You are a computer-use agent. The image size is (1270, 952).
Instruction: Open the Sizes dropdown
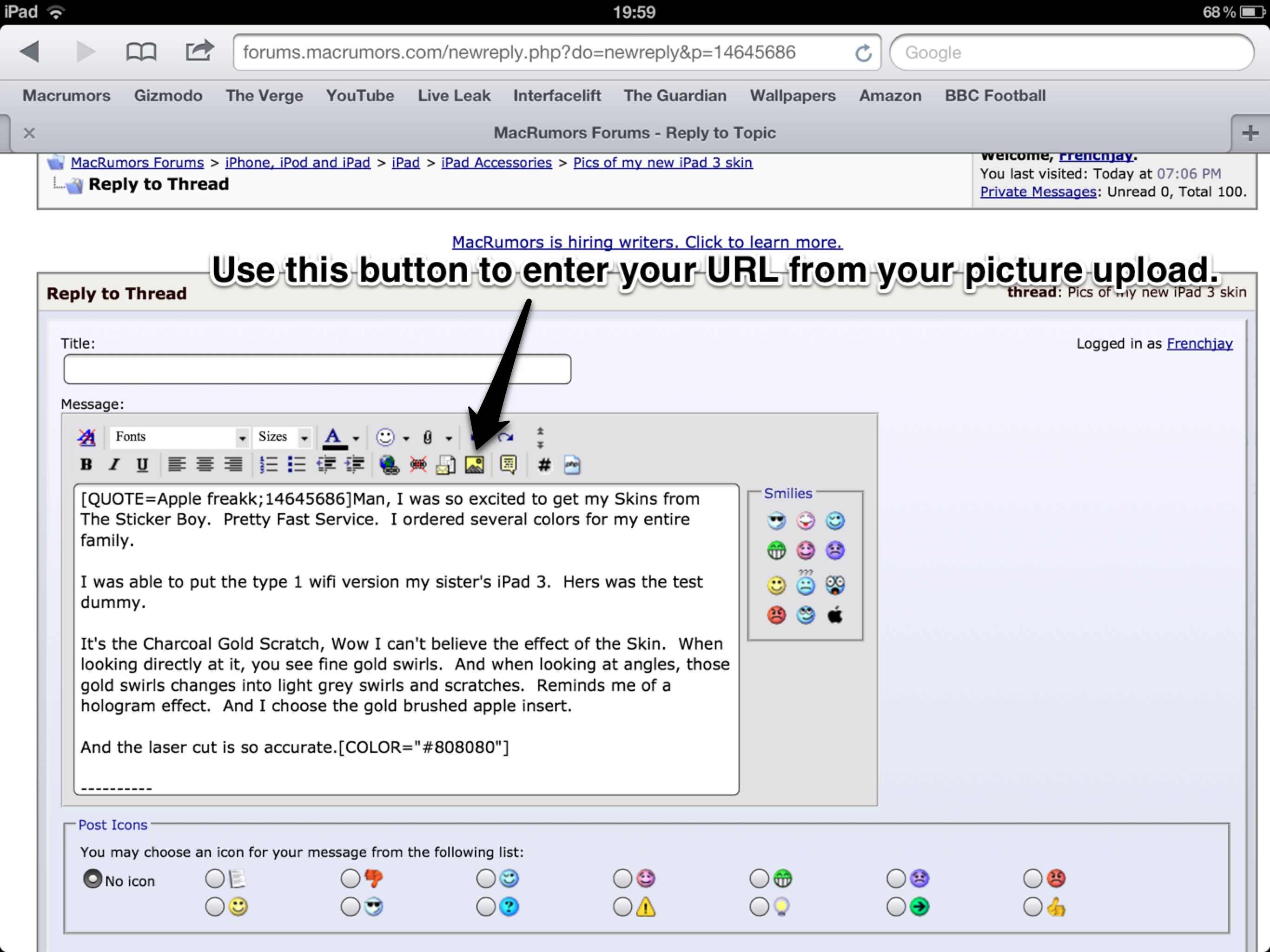point(304,438)
